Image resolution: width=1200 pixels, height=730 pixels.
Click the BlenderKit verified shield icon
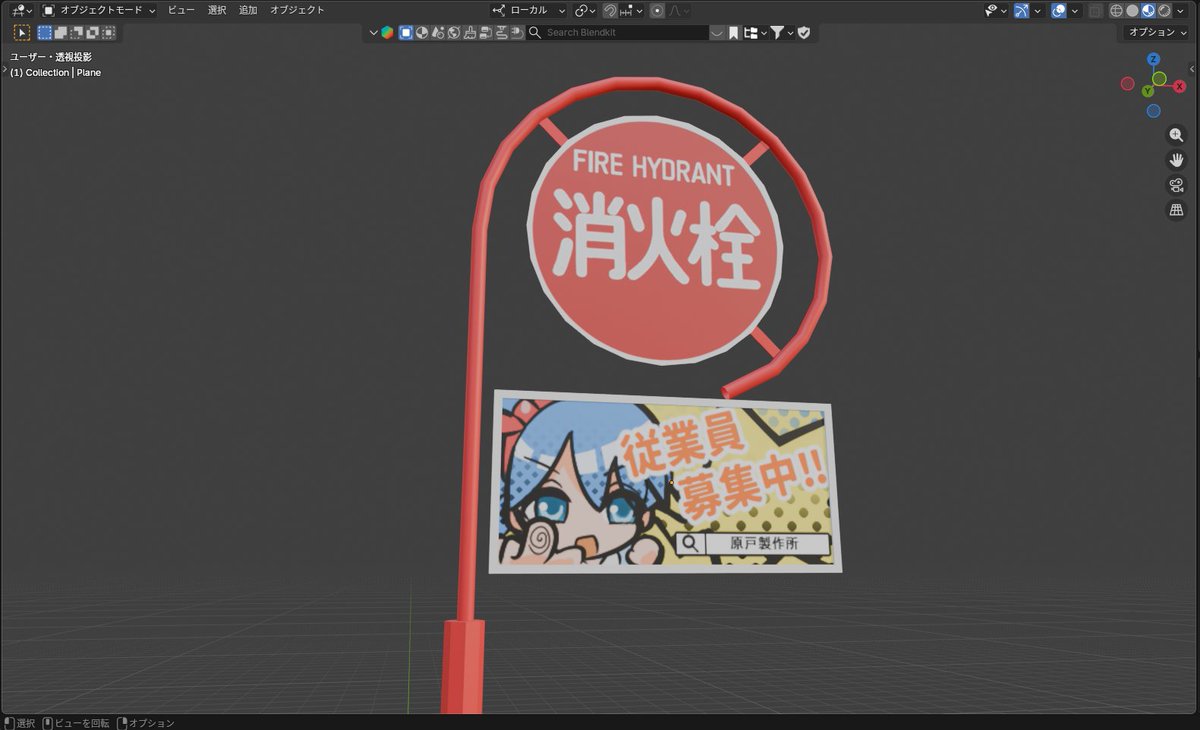click(804, 32)
